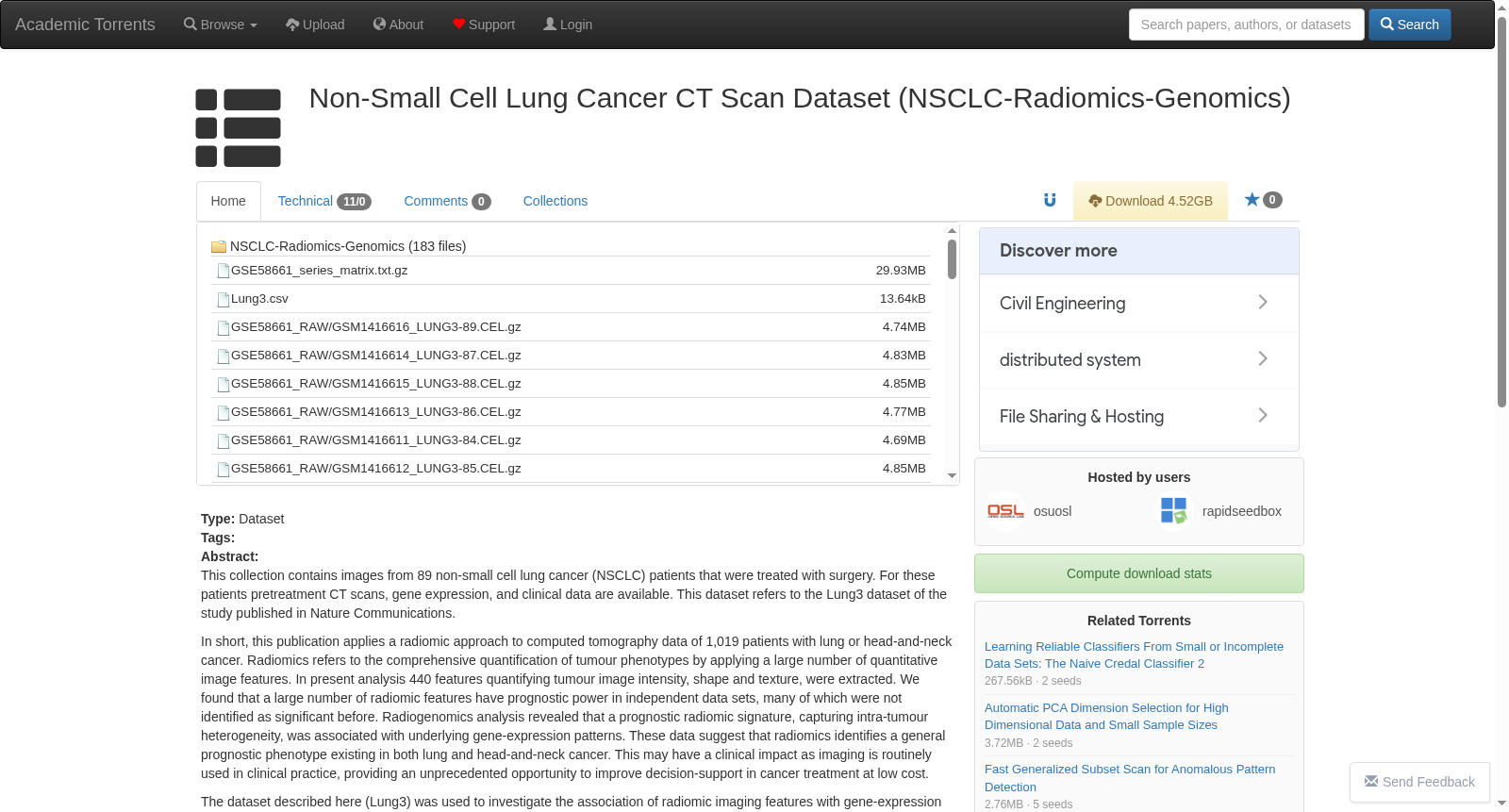The width and height of the screenshot is (1509, 812).
Task: Open the Browse dropdown menu
Action: pos(221,25)
